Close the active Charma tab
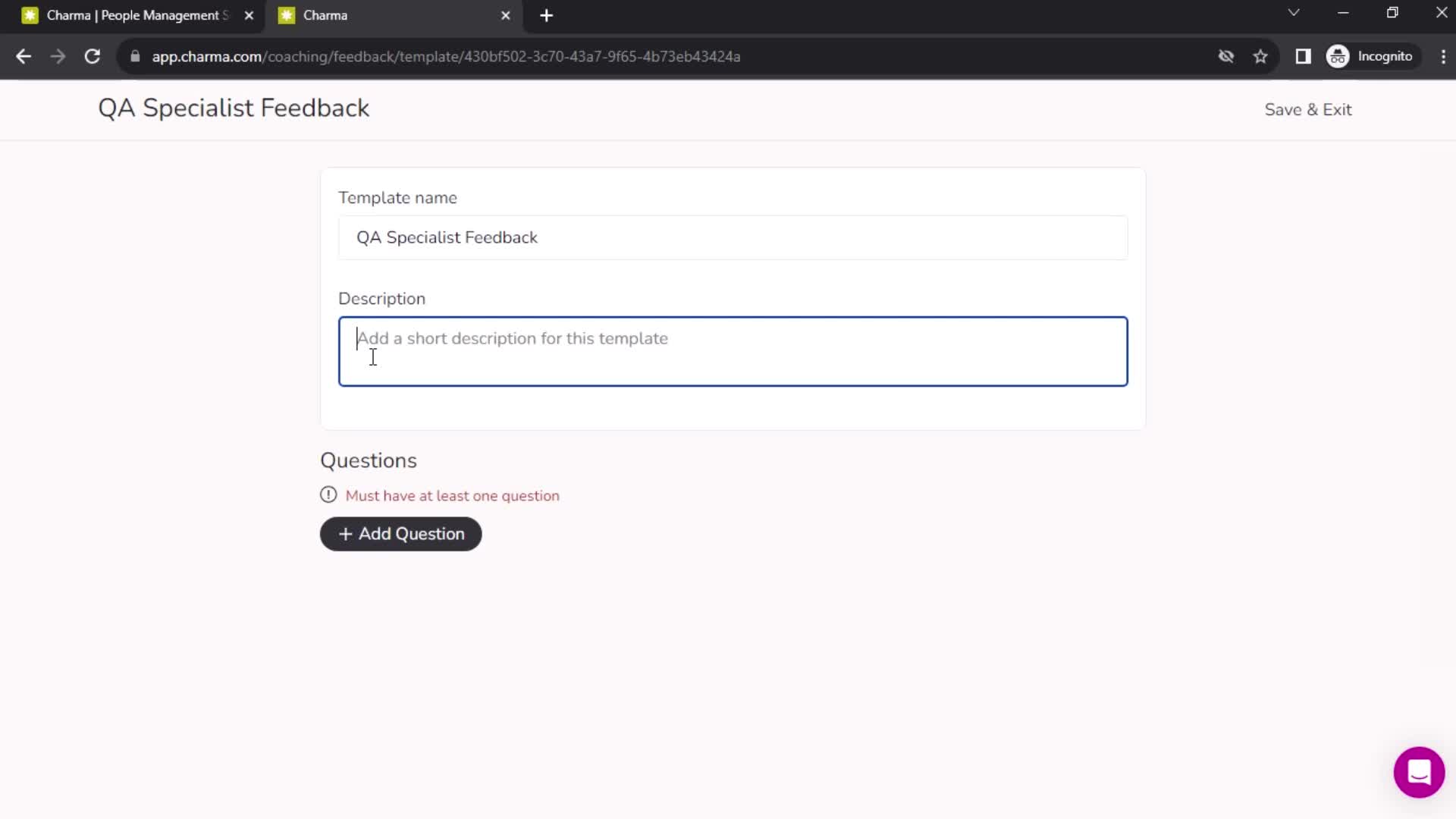1456x819 pixels. point(506,15)
